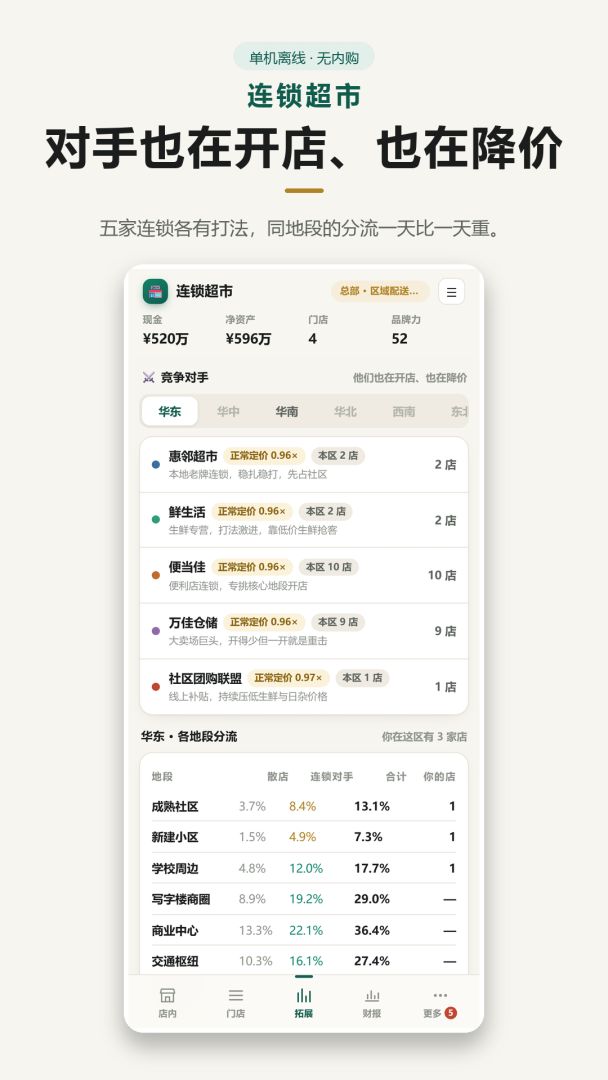Tap the blue dot beside 惠邻超市
The image size is (608, 1080).
(x=156, y=464)
